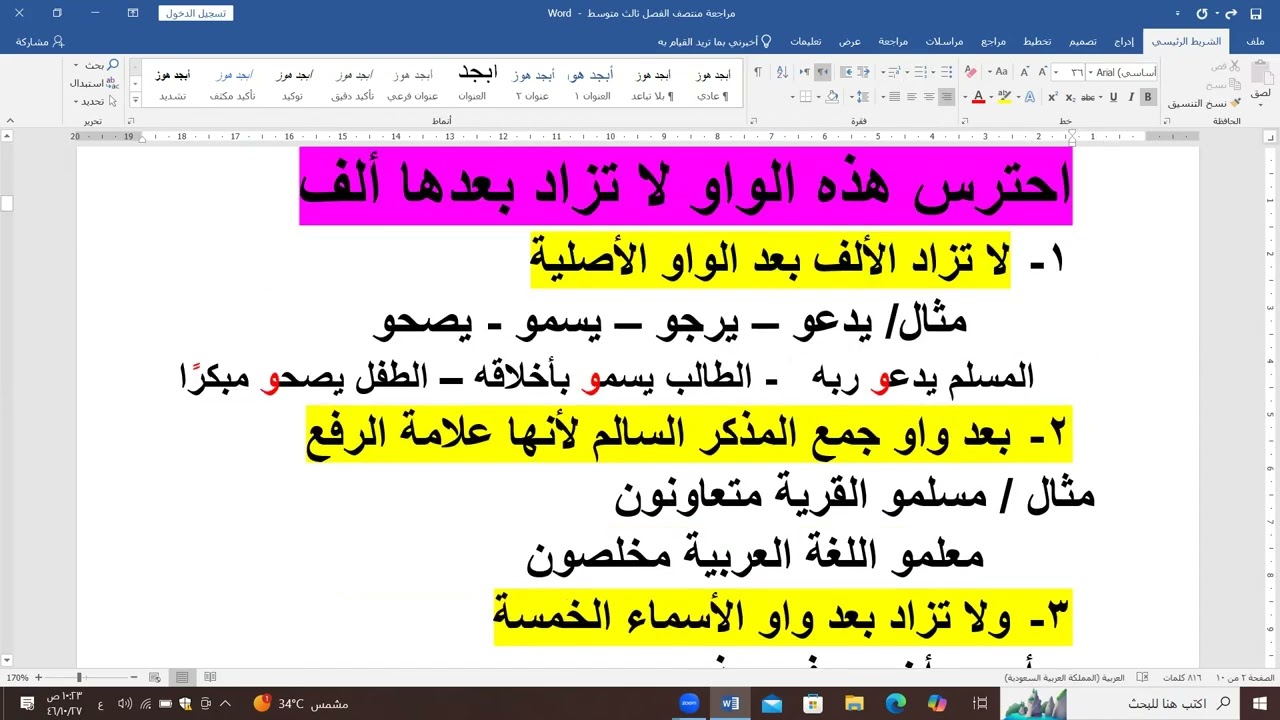
Task: Toggle Underline formatting
Action: (x=1113, y=97)
